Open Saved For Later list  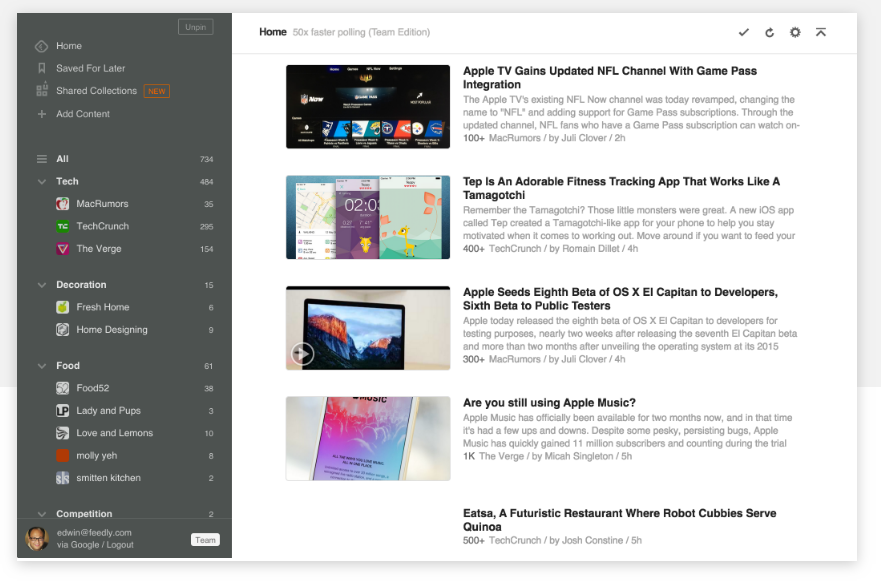click(x=90, y=69)
